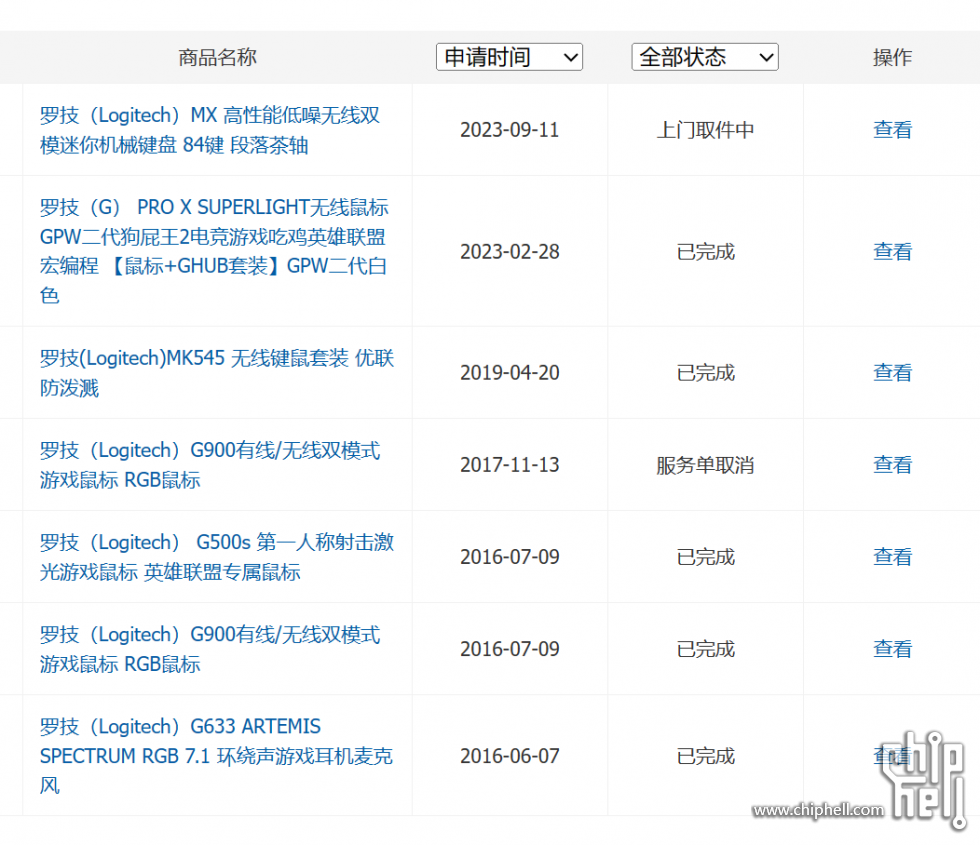Open the 全部状态 status dropdown
980x845 pixels.
(704, 57)
